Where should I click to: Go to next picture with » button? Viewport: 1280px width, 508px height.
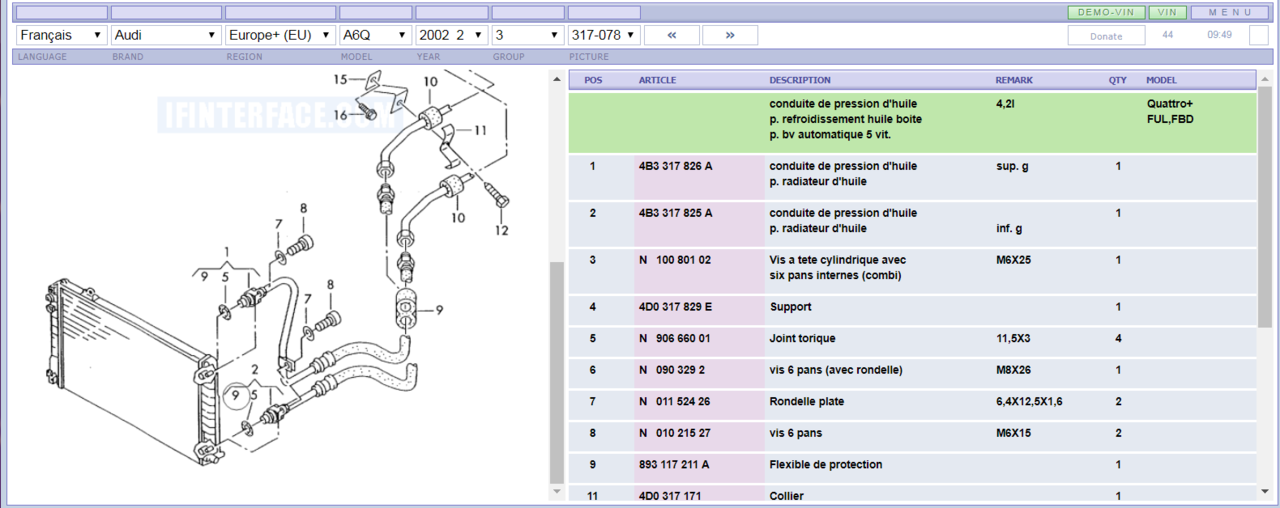click(729, 35)
